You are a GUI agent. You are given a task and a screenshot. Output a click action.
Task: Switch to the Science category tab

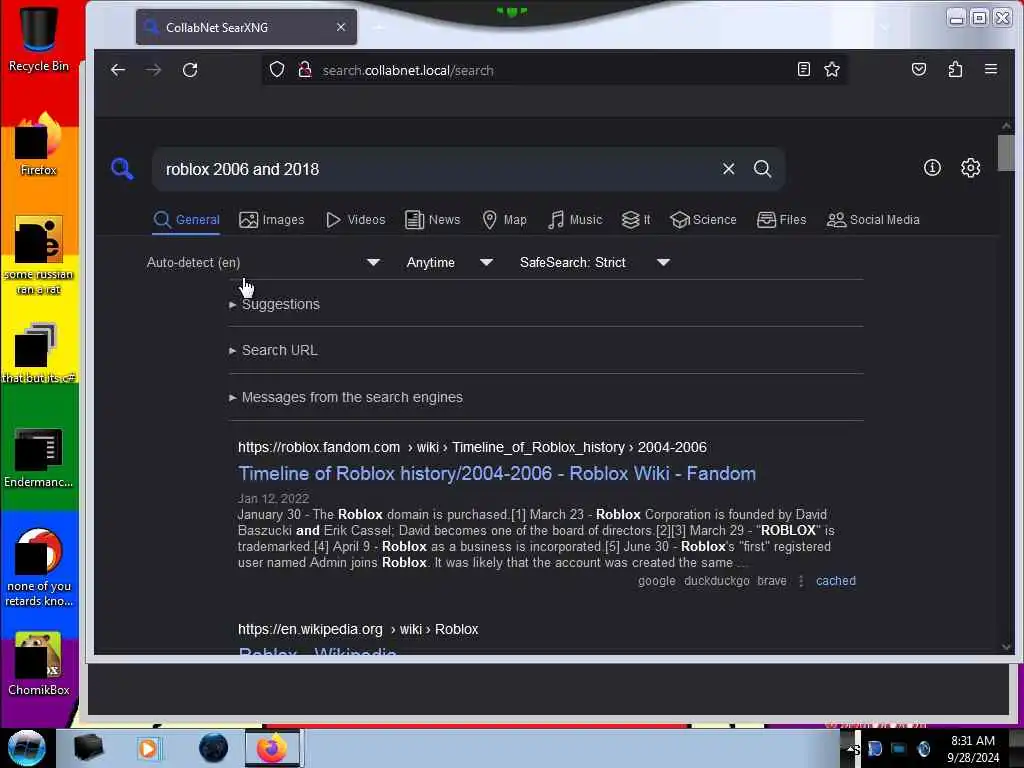click(703, 220)
